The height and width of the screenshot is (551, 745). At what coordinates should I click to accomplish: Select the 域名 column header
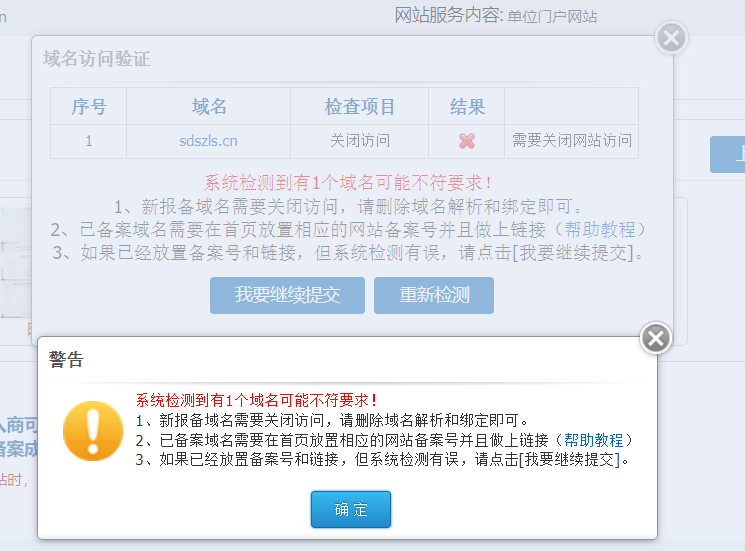click(x=208, y=106)
